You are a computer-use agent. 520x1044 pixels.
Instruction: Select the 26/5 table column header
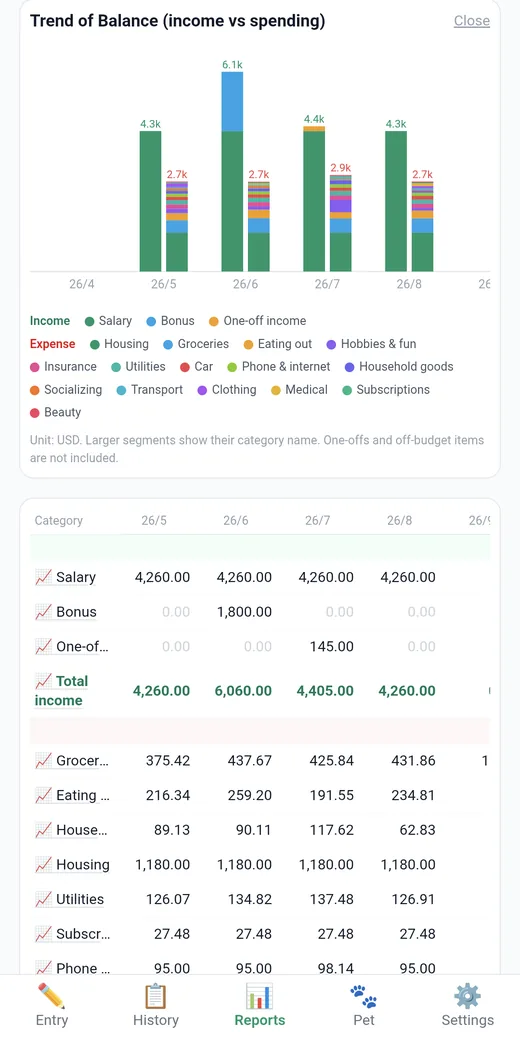(154, 521)
